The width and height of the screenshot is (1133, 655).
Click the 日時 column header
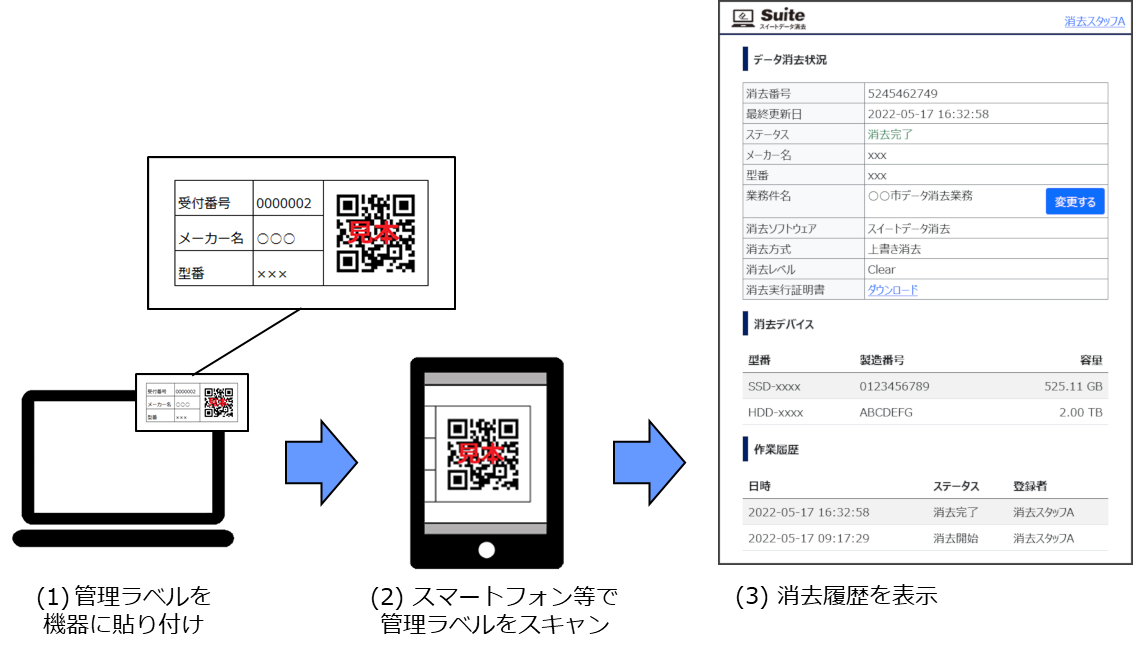(x=759, y=486)
